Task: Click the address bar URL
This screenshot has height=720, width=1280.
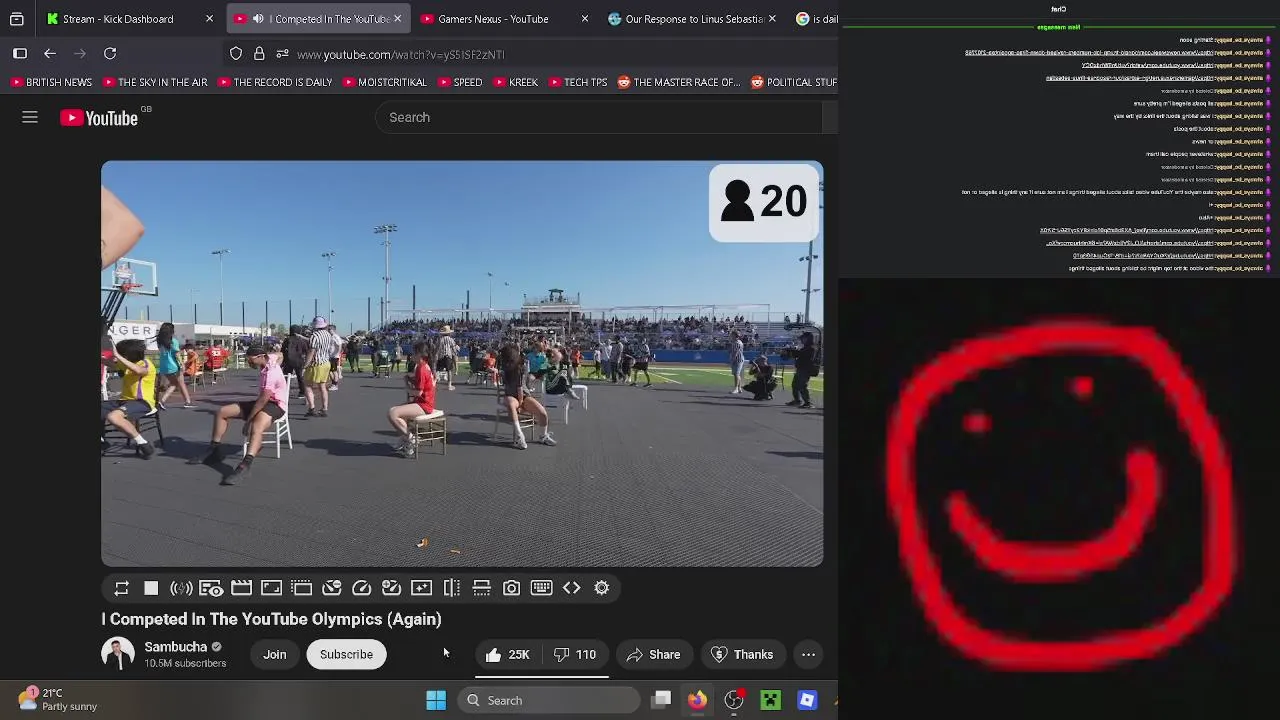Action: (401, 55)
